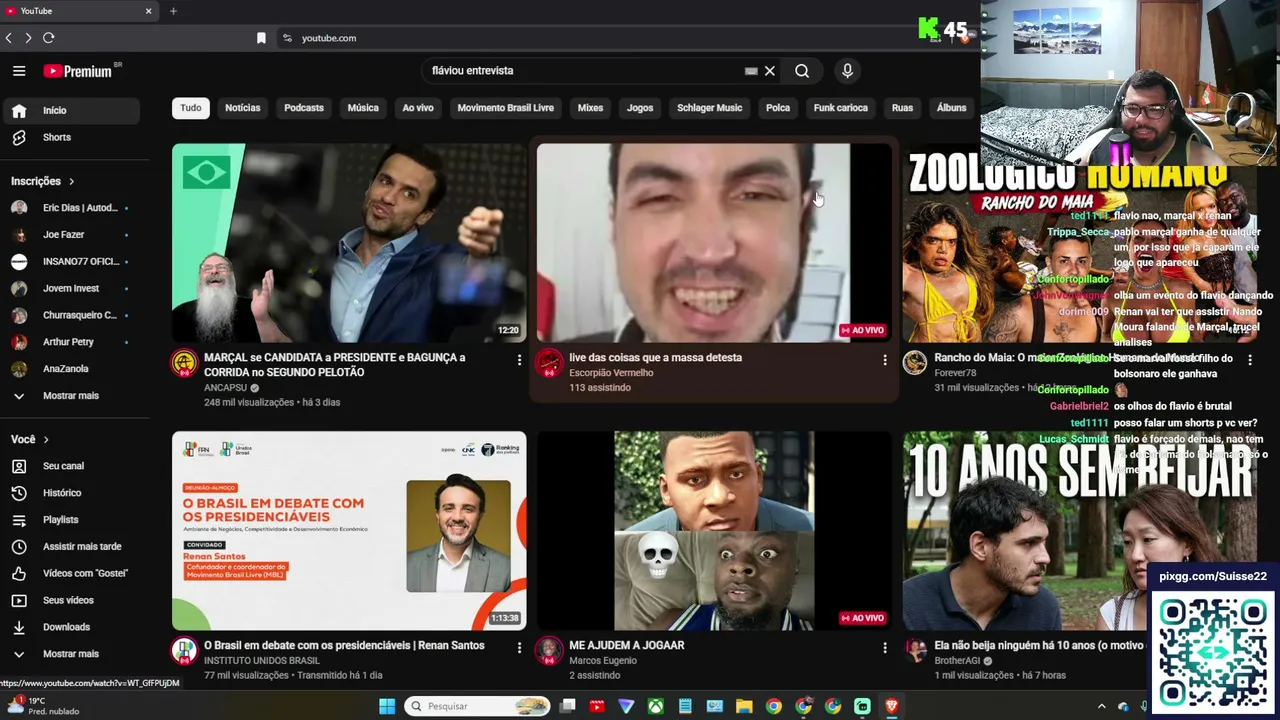
Task: Open Jovem Invest subscription channel
Action: [70, 289]
